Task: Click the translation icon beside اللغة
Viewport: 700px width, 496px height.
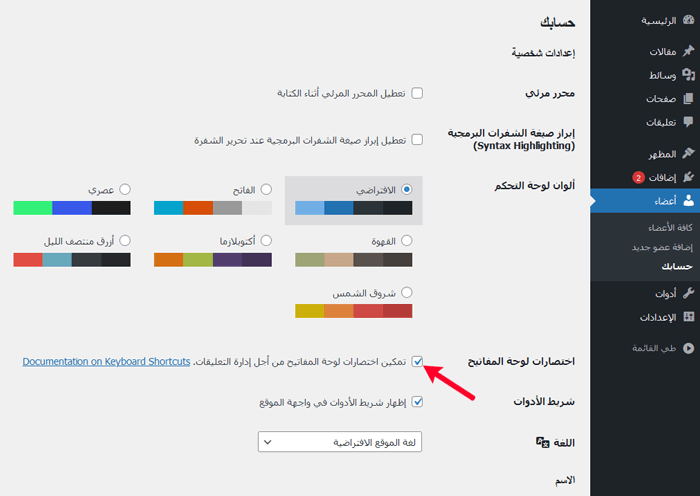Action: [542, 442]
